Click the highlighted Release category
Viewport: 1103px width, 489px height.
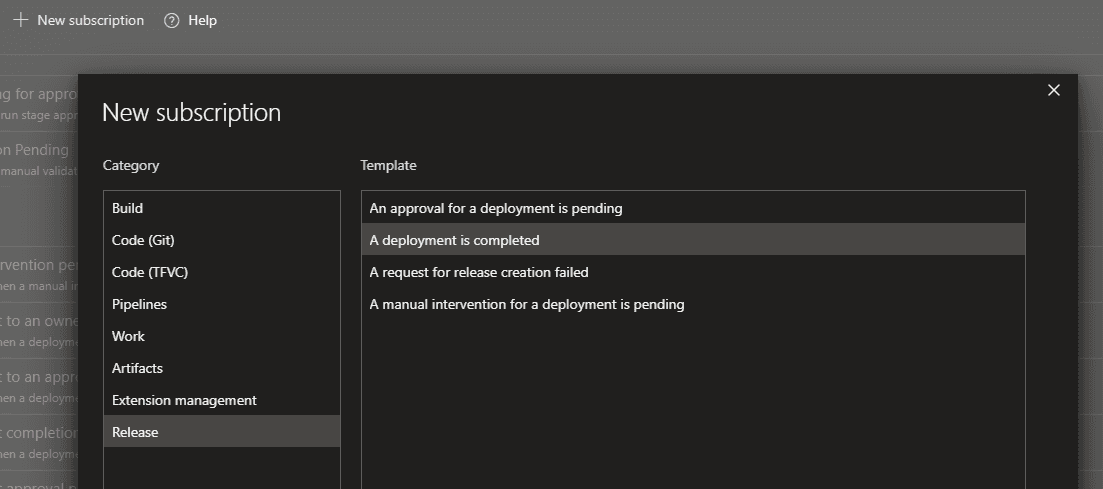click(135, 432)
